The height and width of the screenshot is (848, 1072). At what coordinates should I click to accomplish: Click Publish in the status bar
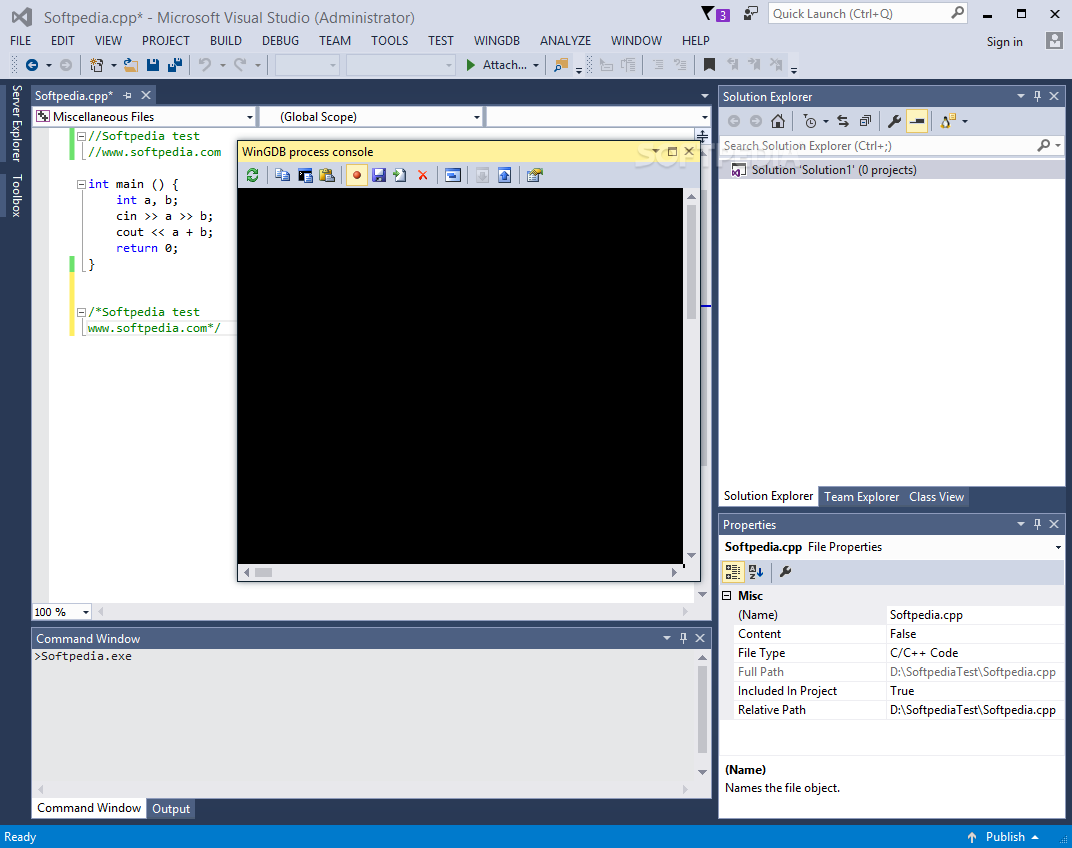1005,837
